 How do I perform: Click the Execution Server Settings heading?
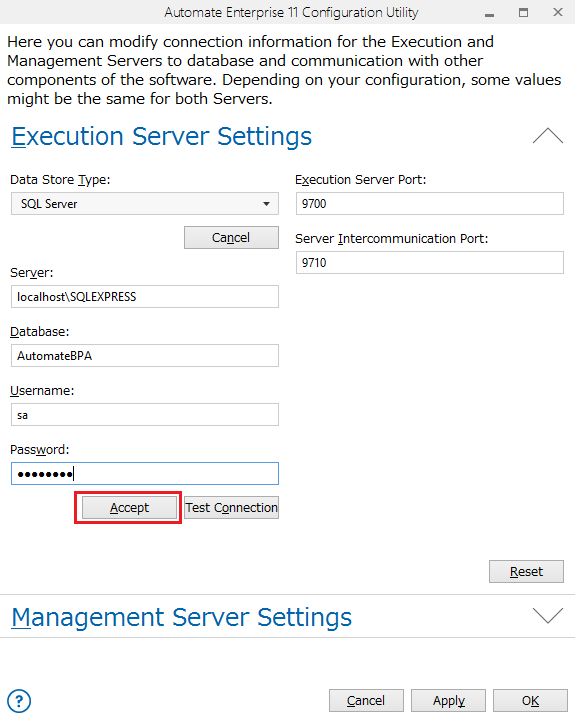pyautogui.click(x=162, y=136)
